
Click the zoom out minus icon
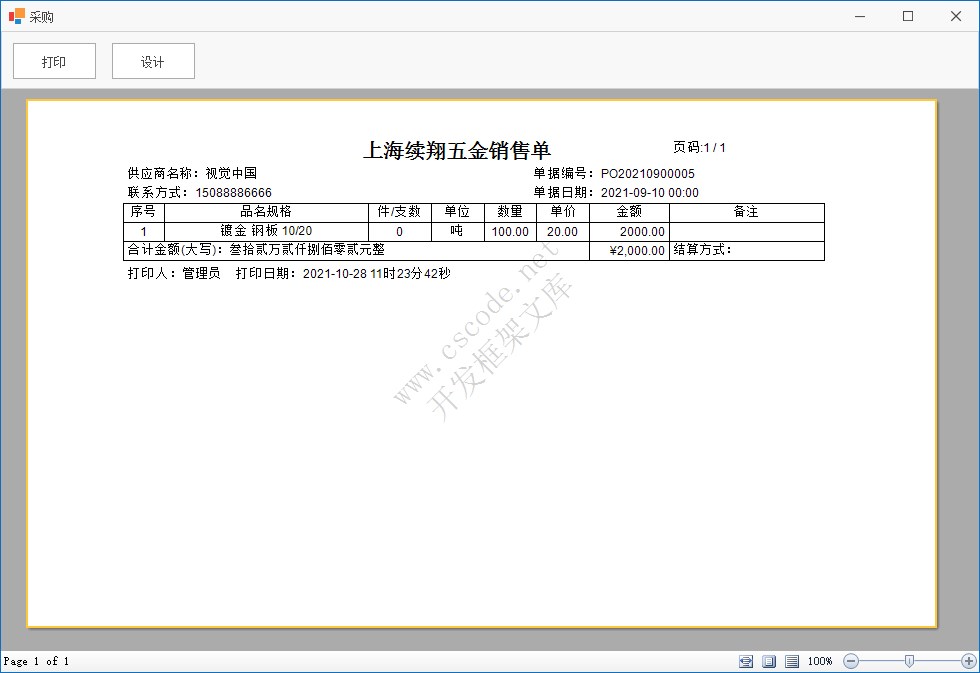click(x=851, y=661)
